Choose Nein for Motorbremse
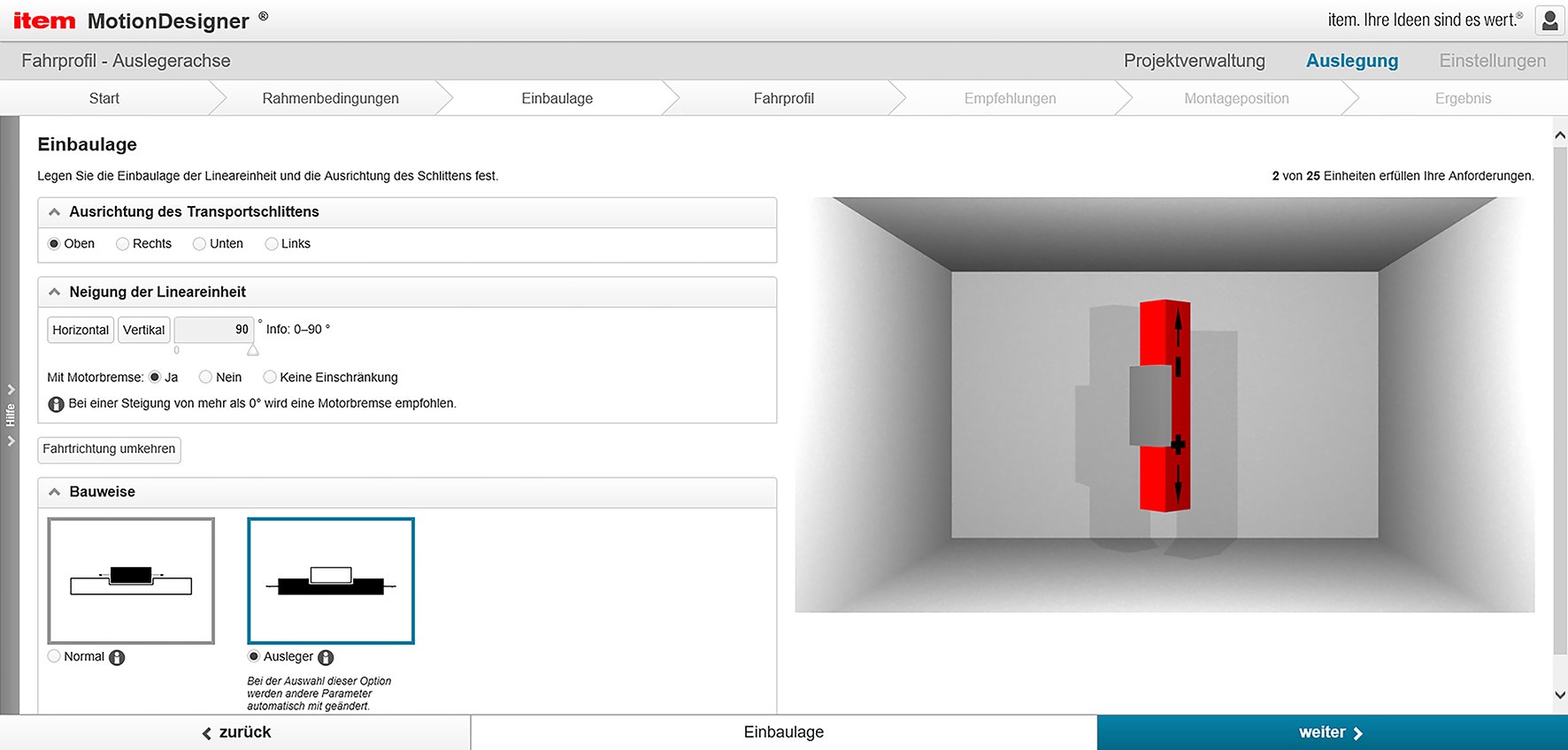The image size is (1568, 750). pyautogui.click(x=206, y=378)
